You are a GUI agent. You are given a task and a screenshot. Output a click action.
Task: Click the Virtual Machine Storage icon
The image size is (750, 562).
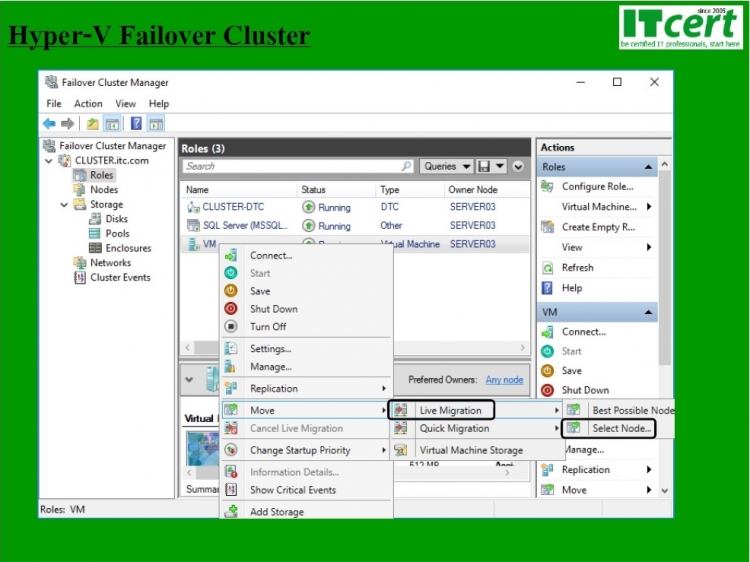(401, 450)
